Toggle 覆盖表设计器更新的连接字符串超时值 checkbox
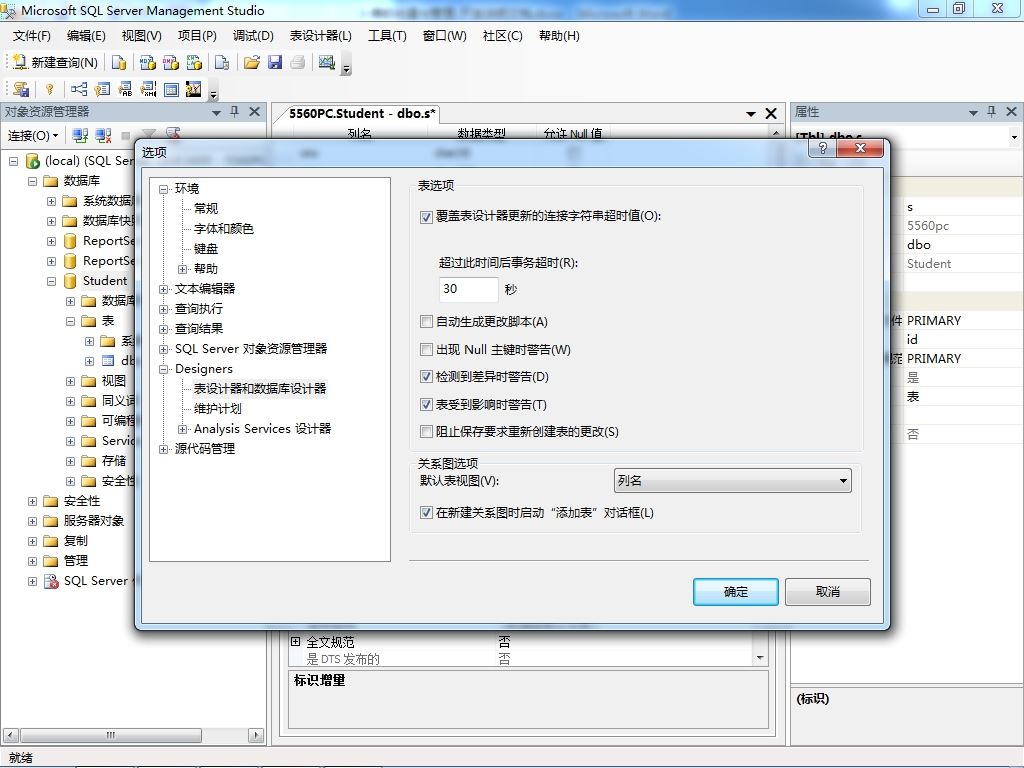The width and height of the screenshot is (1024, 768). 426,217
